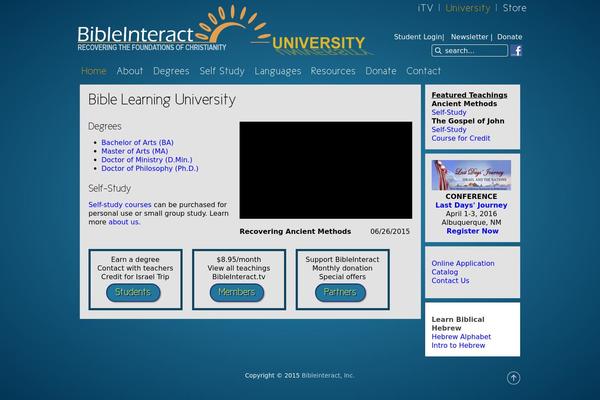The width and height of the screenshot is (600, 400).
Task: Open Master of Arts (MA) link
Action: (135, 151)
